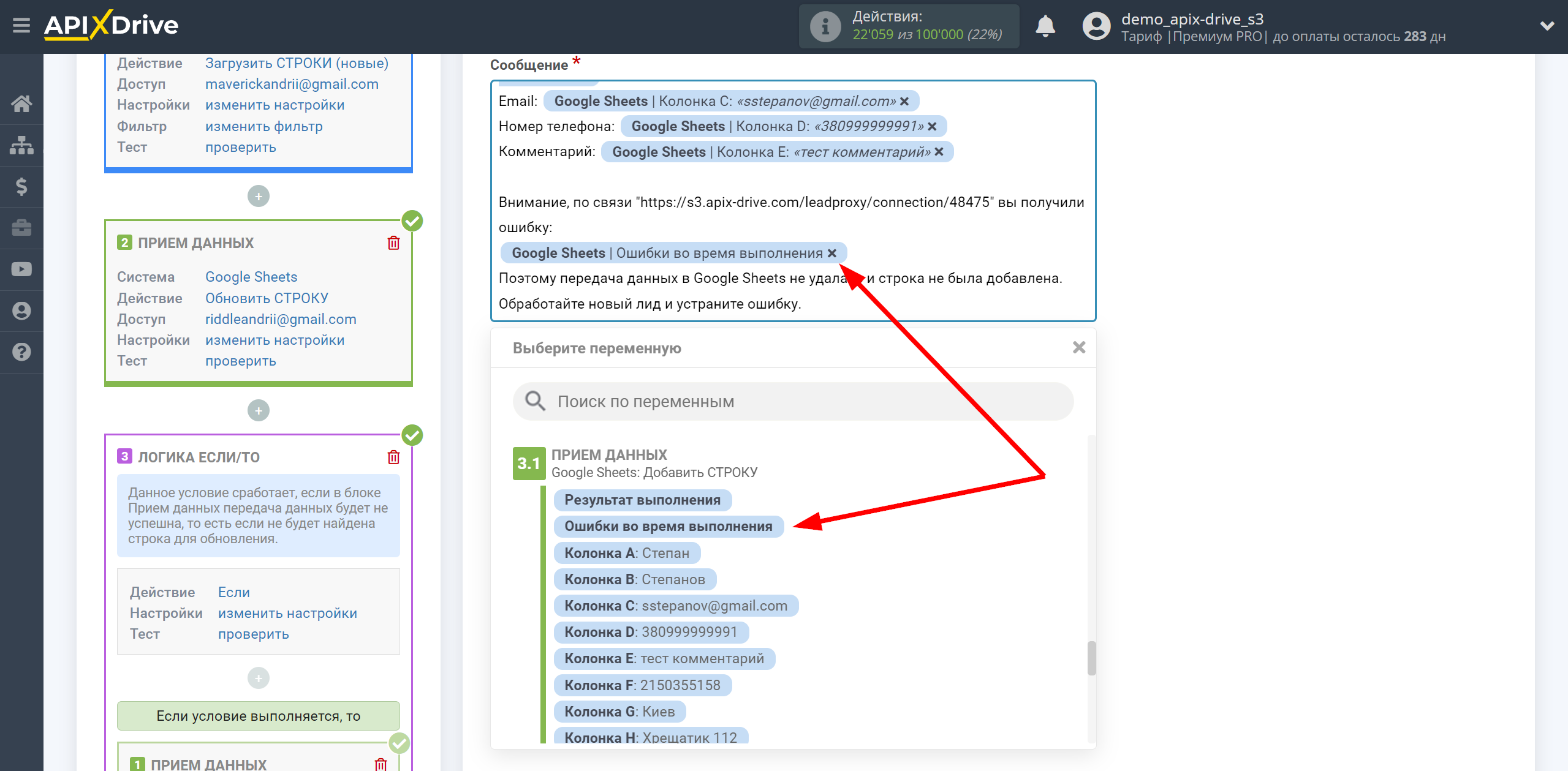
Task: Click проверить in block 2
Action: (240, 361)
